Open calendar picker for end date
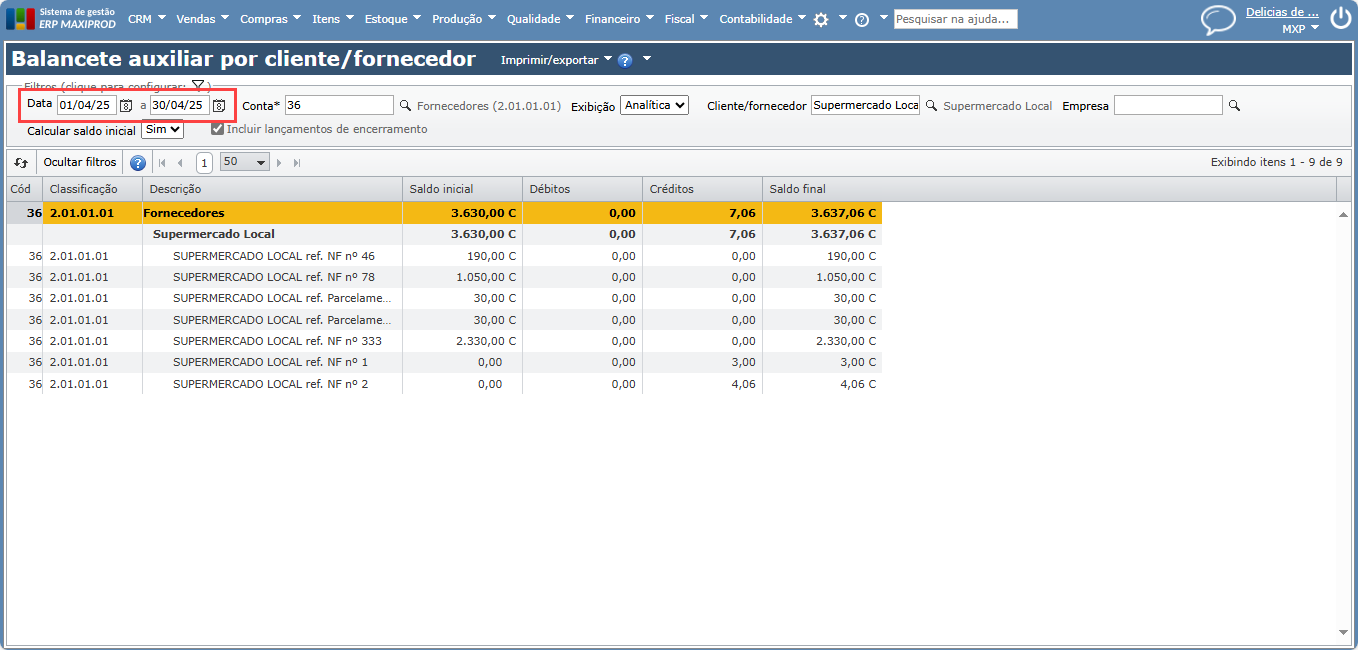 [219, 105]
